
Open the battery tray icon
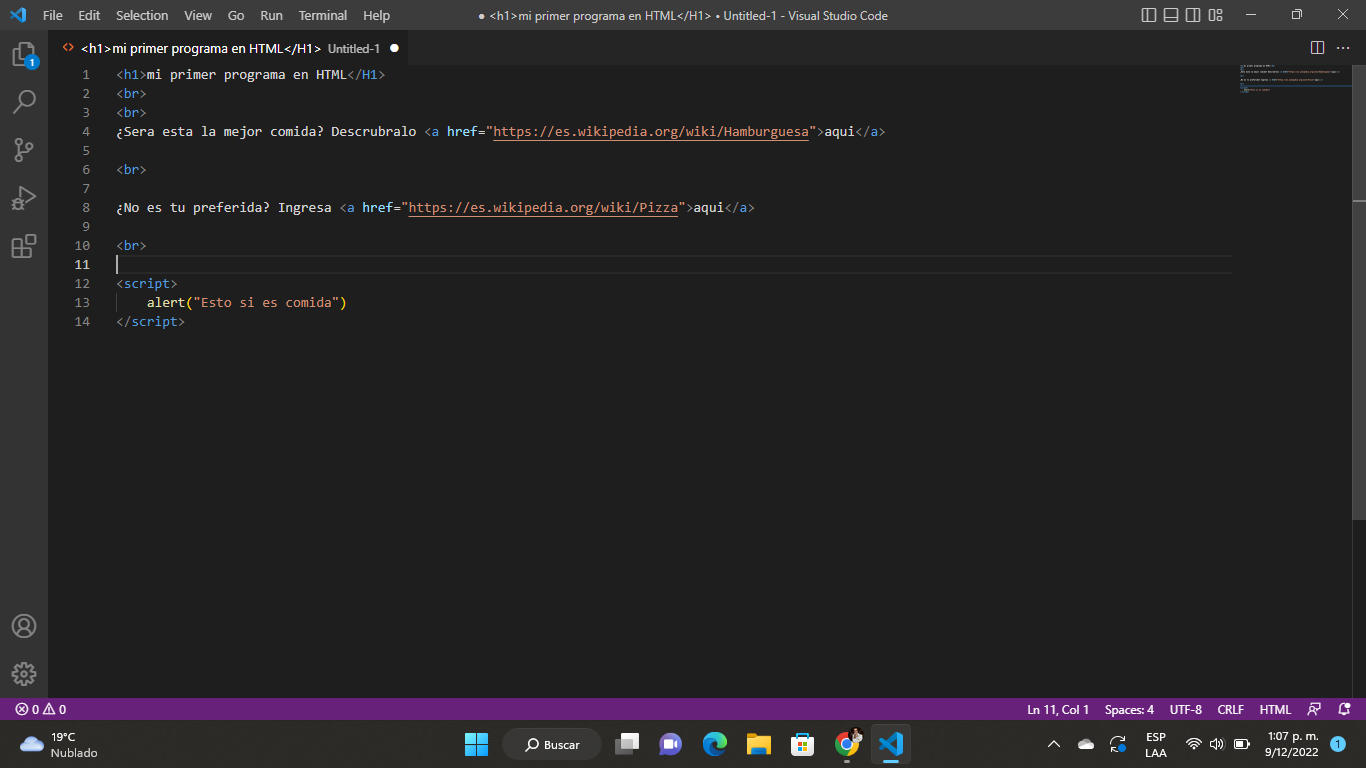coord(1242,744)
